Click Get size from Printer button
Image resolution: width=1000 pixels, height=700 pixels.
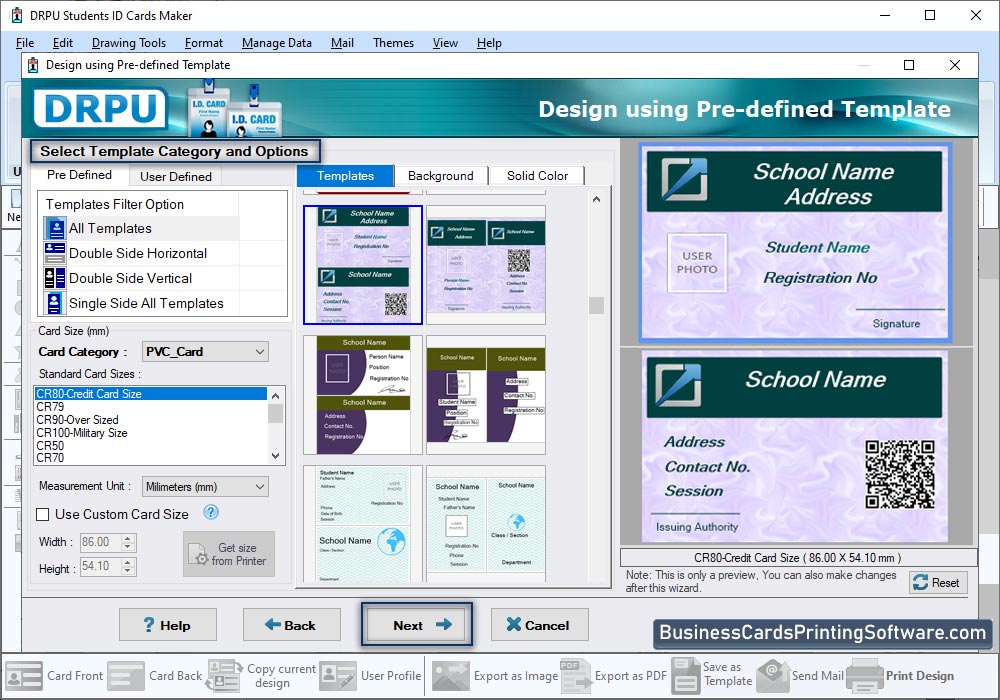[229, 554]
